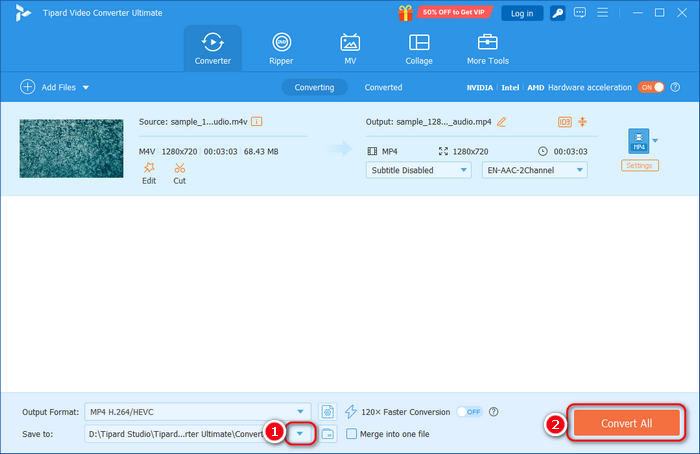Toggle Hardware acceleration switch off
700x454 pixels.
point(651,87)
